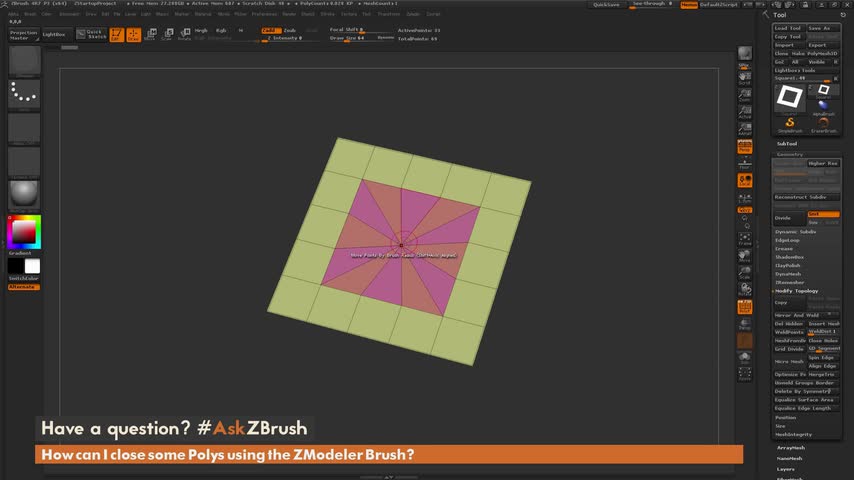Click the right shelf Rotate view icon

click(x=745, y=289)
